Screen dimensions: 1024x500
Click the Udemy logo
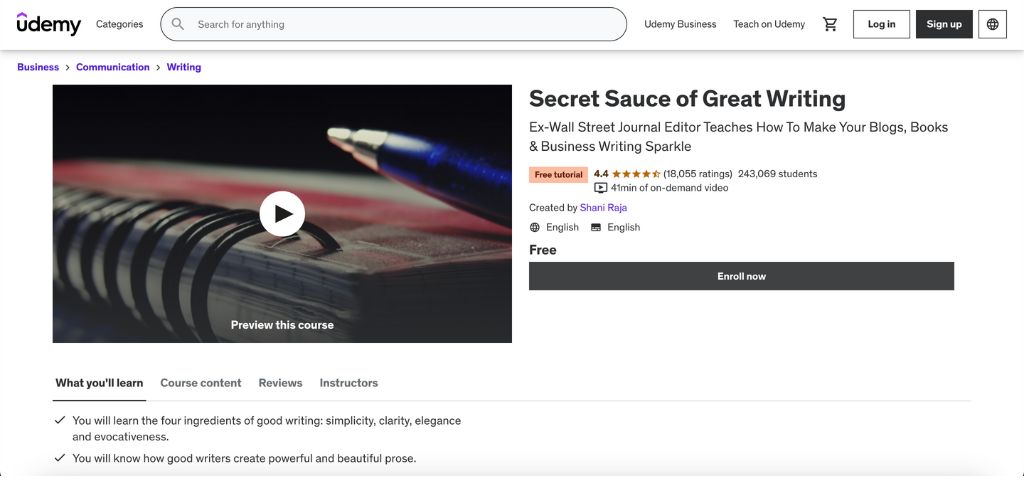[x=49, y=24]
